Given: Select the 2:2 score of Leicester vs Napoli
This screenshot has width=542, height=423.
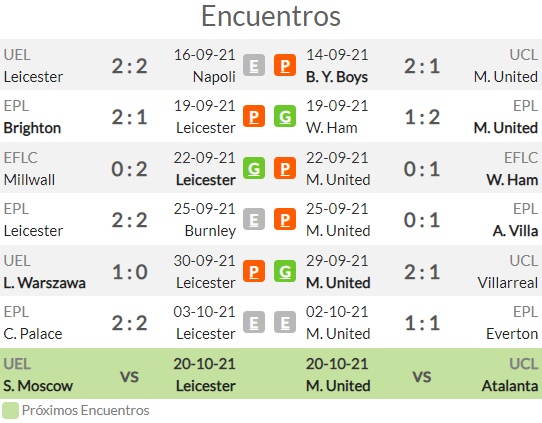Looking at the screenshot, I should [x=130, y=66].
